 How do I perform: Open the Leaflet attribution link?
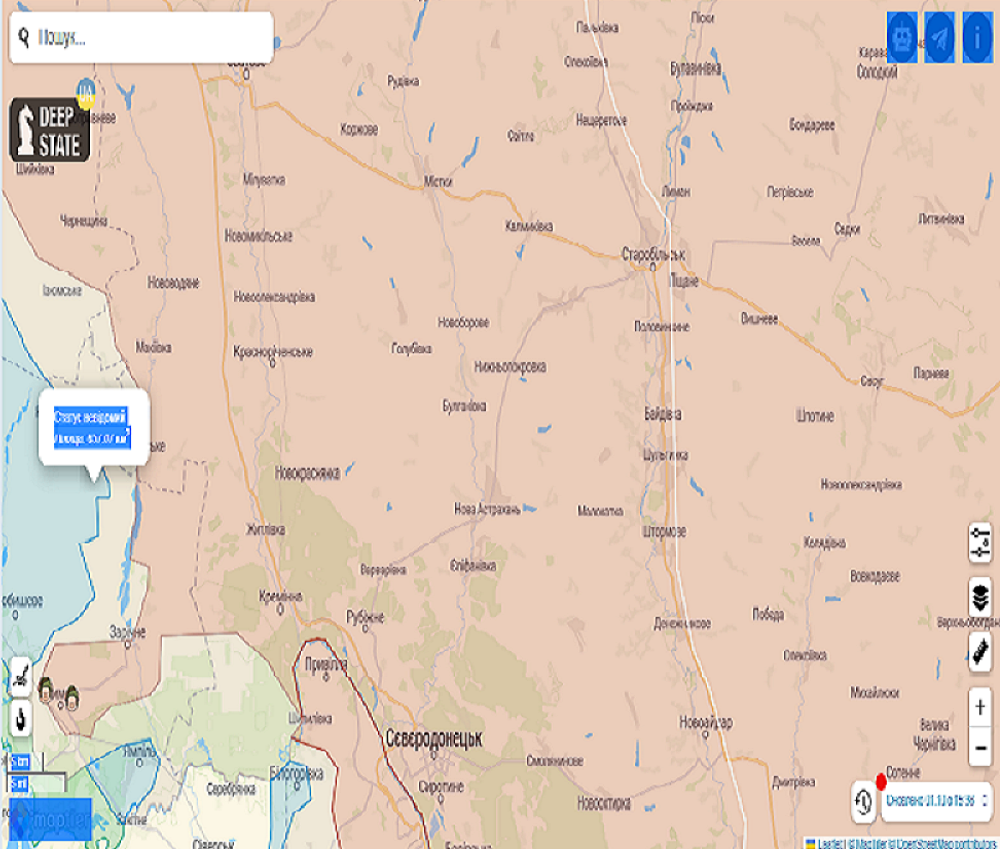click(x=829, y=842)
